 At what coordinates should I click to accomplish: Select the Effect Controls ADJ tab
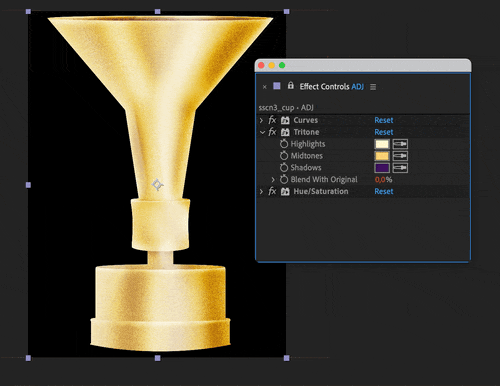[x=331, y=87]
